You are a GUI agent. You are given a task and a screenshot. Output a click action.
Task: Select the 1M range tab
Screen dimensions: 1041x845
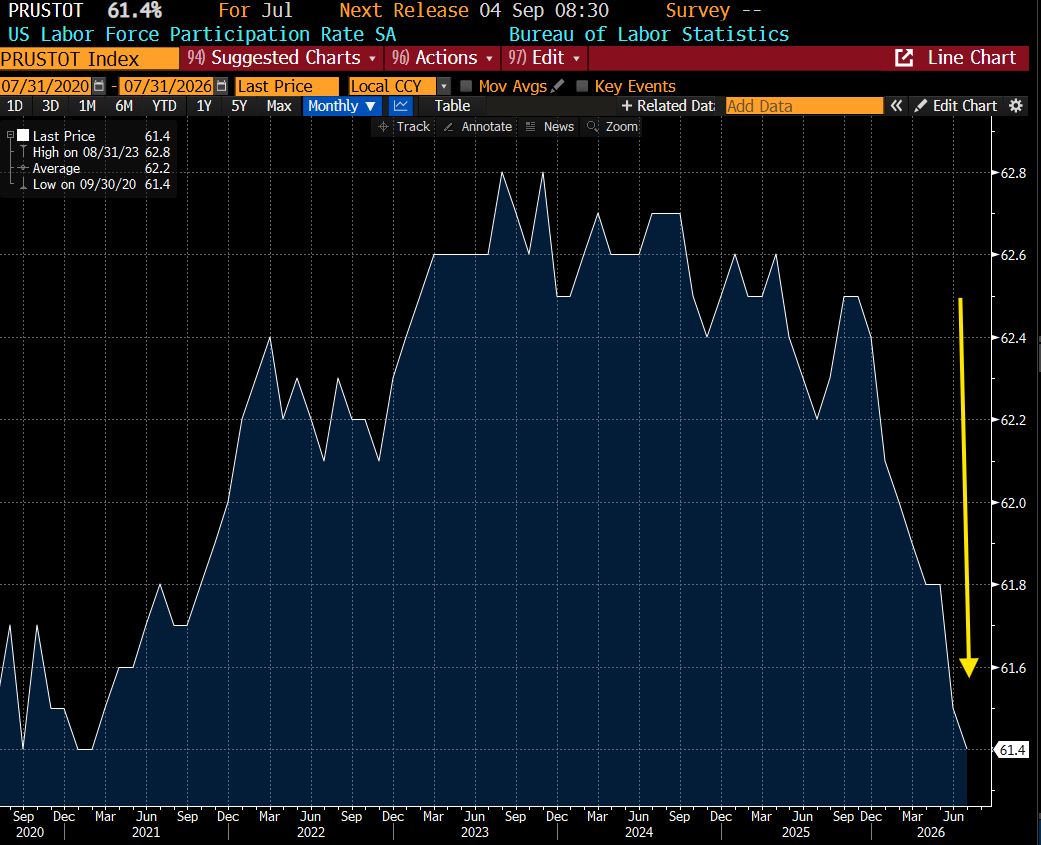87,106
